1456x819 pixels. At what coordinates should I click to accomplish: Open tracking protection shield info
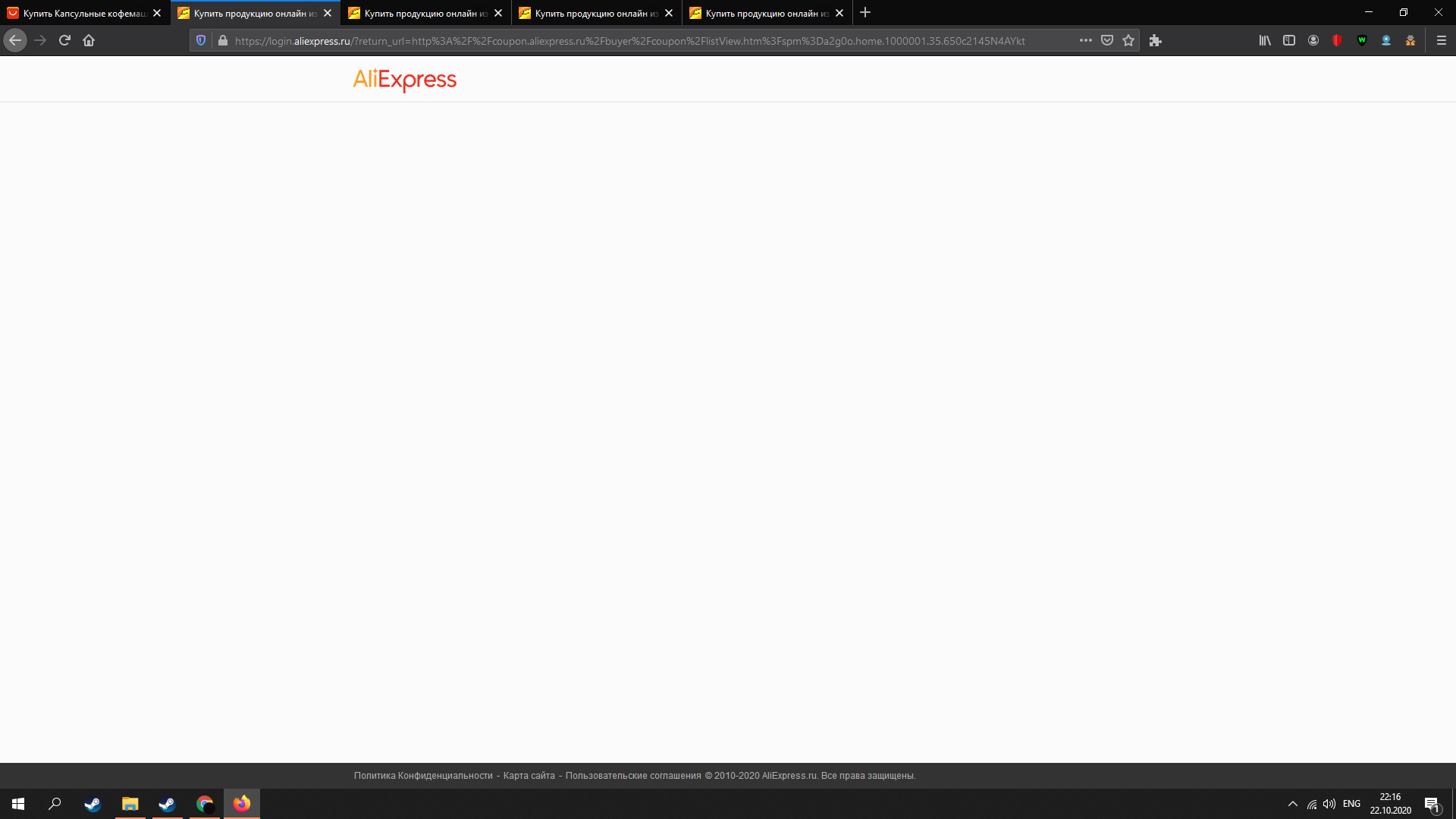click(201, 40)
